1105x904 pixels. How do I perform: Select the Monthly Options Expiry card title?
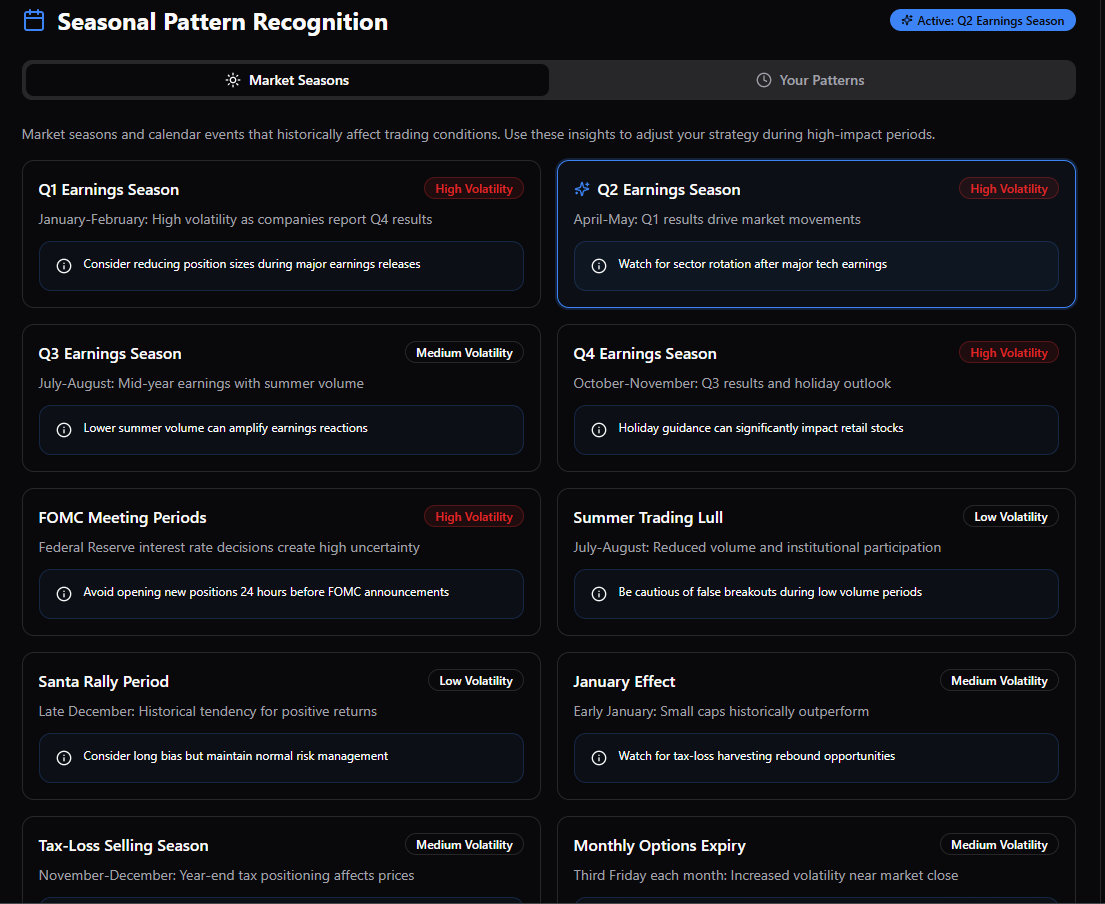click(x=660, y=846)
